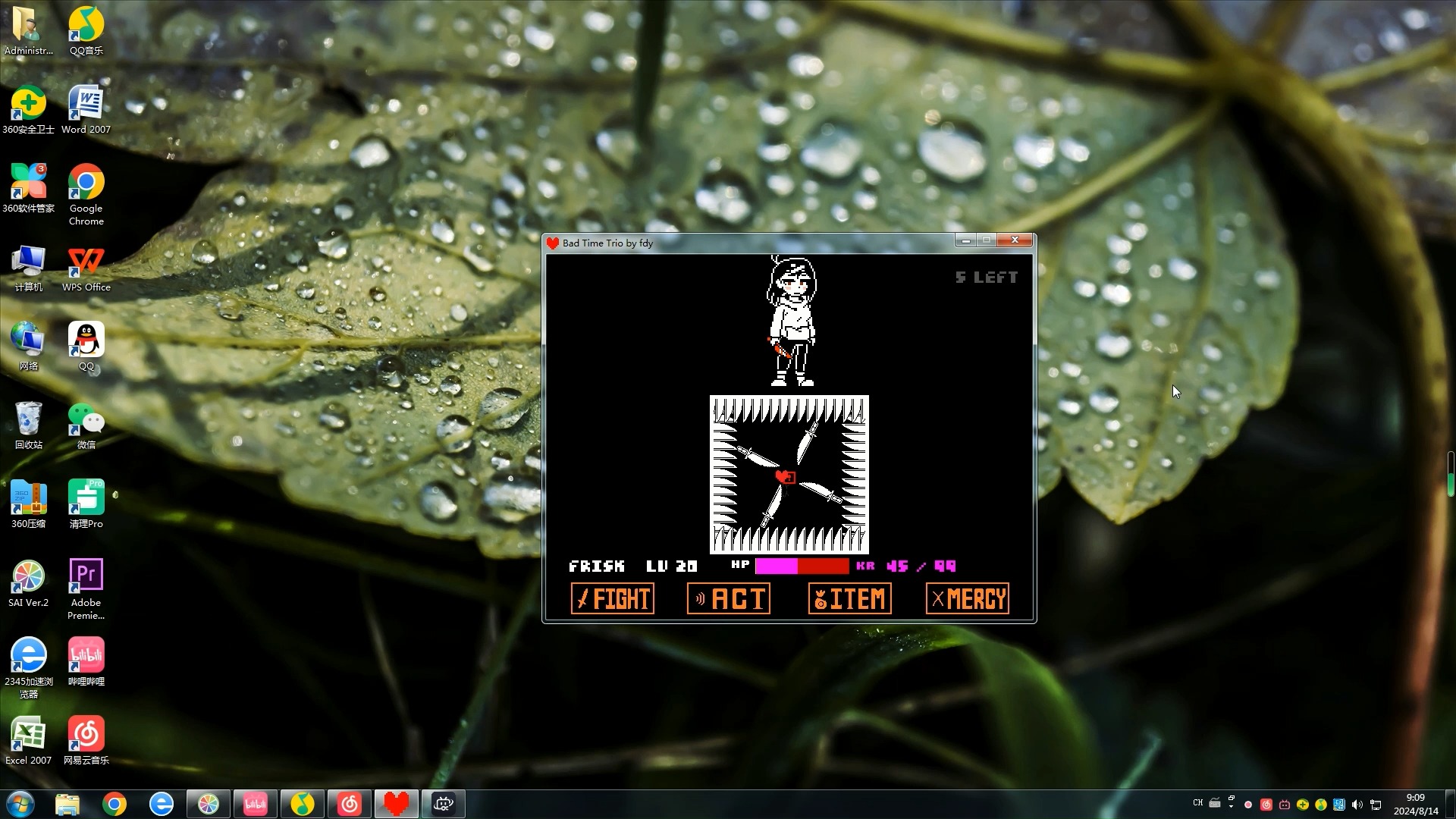This screenshot has height=819, width=1456.
Task: Open the WPS Office desktop shortcut
Action: tap(86, 268)
